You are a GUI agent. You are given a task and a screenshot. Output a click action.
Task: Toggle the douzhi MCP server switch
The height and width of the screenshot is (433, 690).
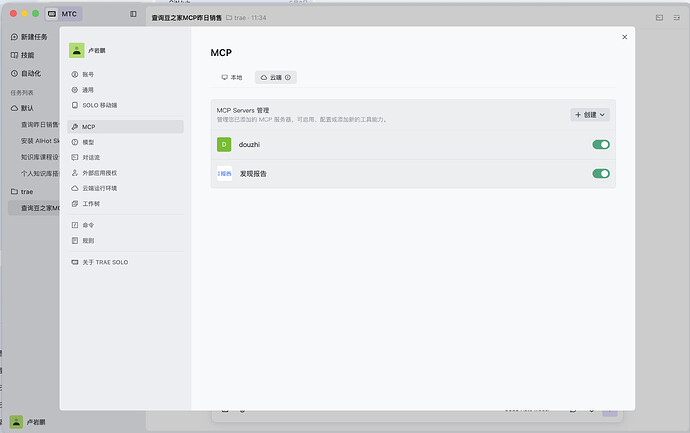point(601,144)
